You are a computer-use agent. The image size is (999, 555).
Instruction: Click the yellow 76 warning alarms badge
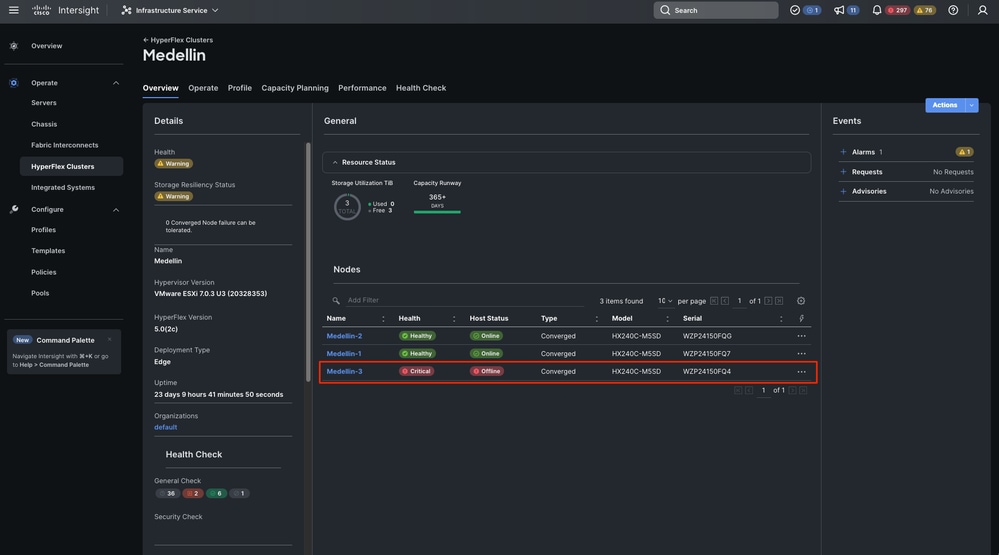coord(924,10)
